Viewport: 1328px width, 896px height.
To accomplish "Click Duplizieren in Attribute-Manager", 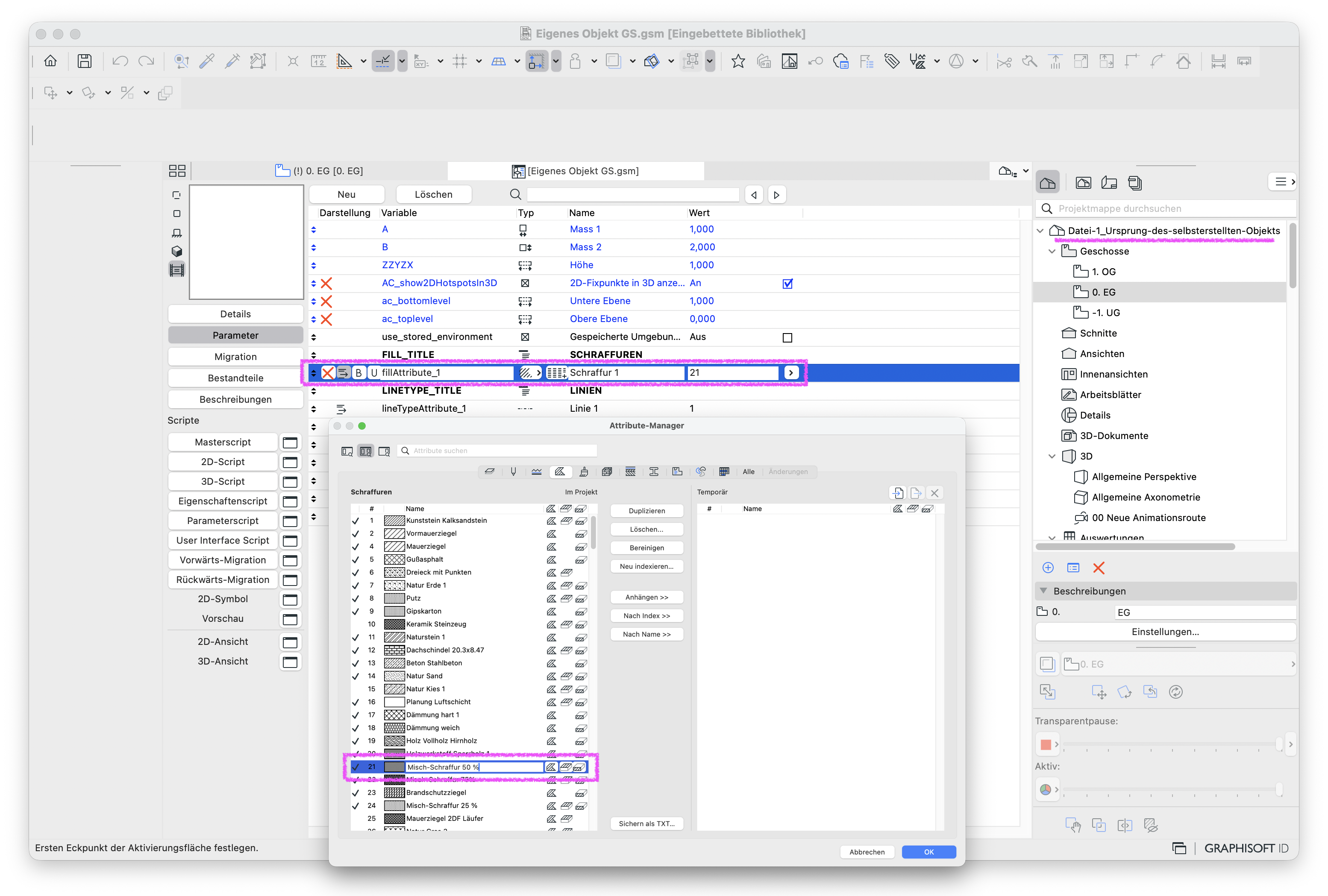I will click(646, 510).
